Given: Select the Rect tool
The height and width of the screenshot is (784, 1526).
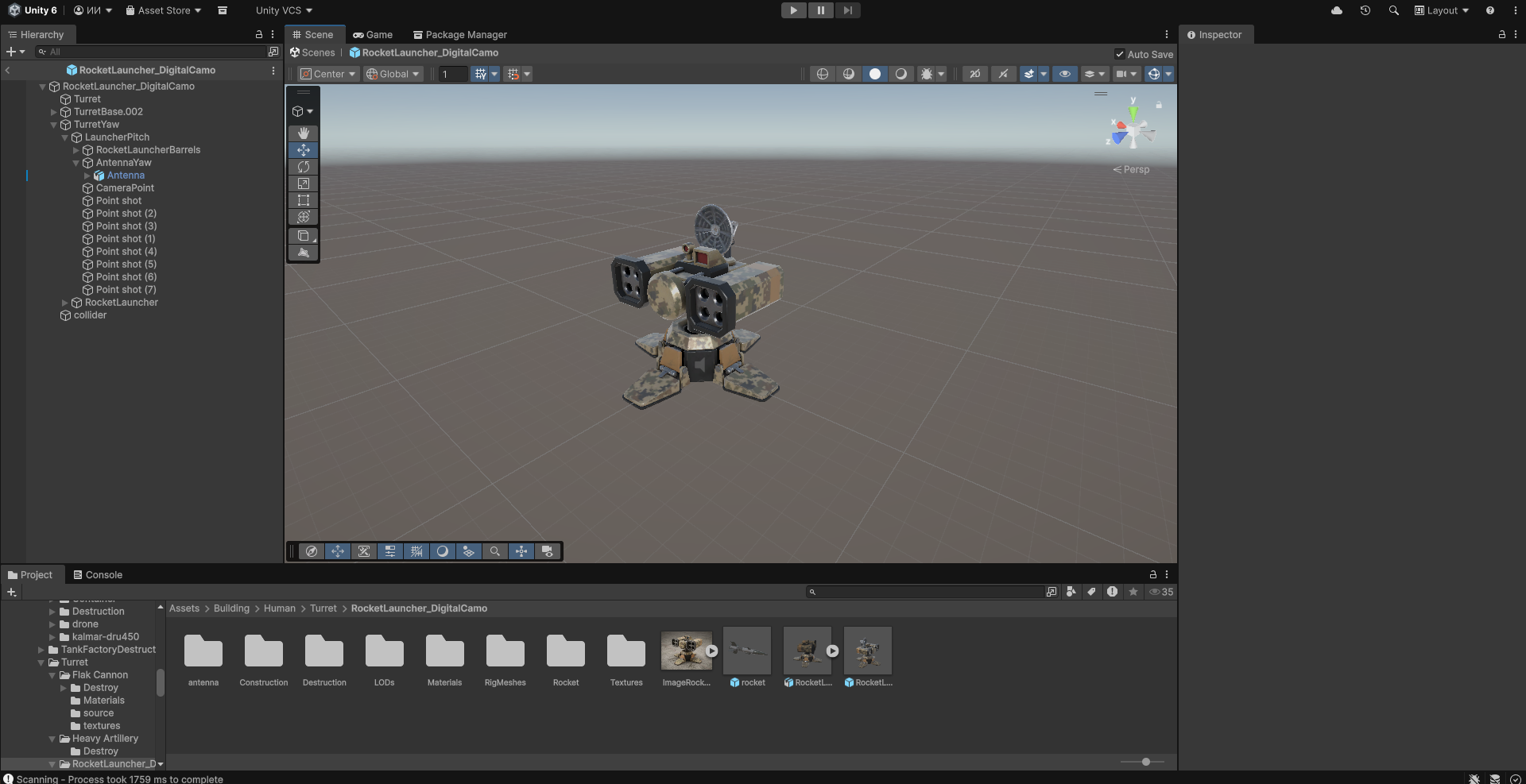Looking at the screenshot, I should pos(304,200).
